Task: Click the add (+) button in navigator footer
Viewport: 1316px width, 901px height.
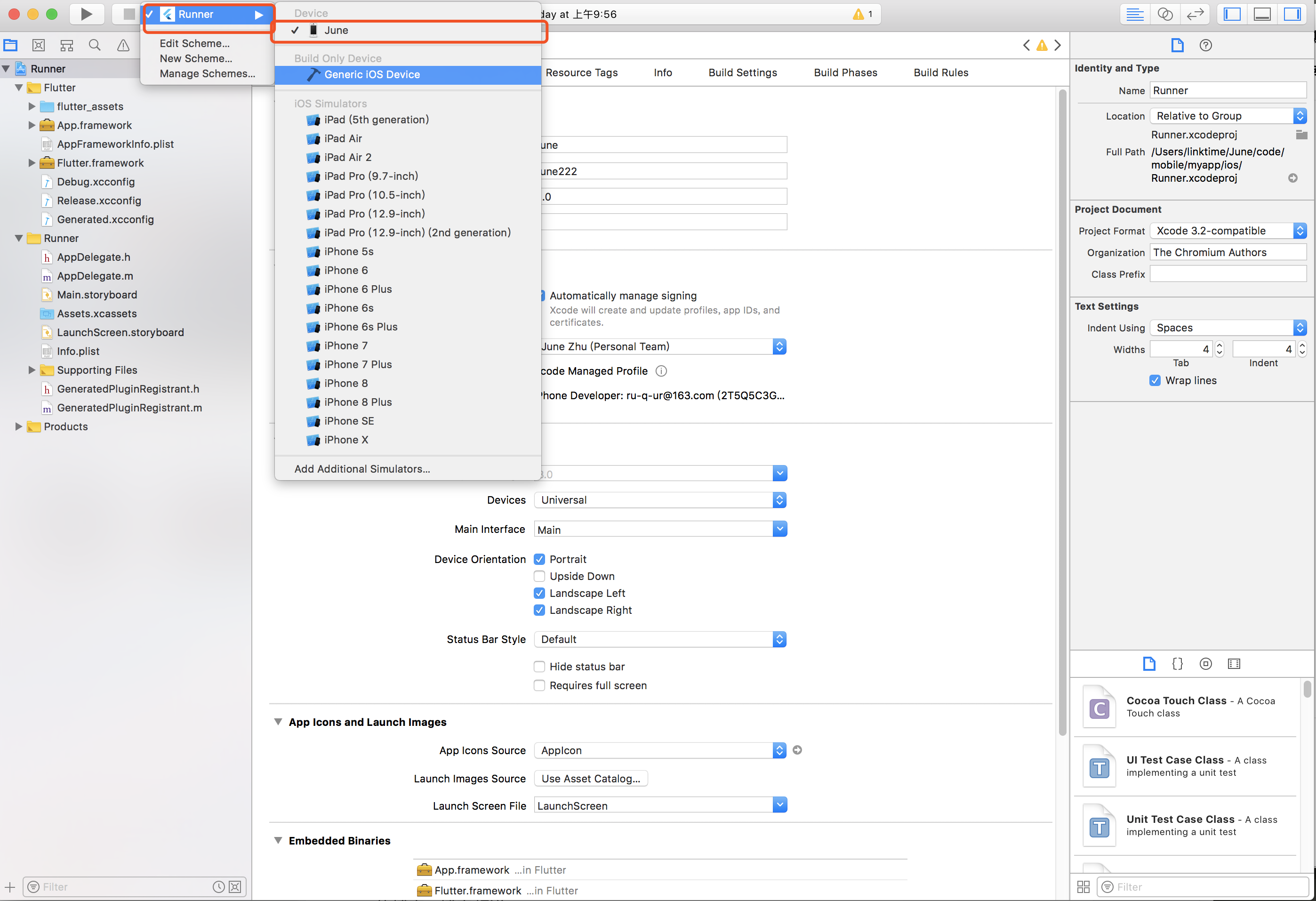Action: click(9, 887)
